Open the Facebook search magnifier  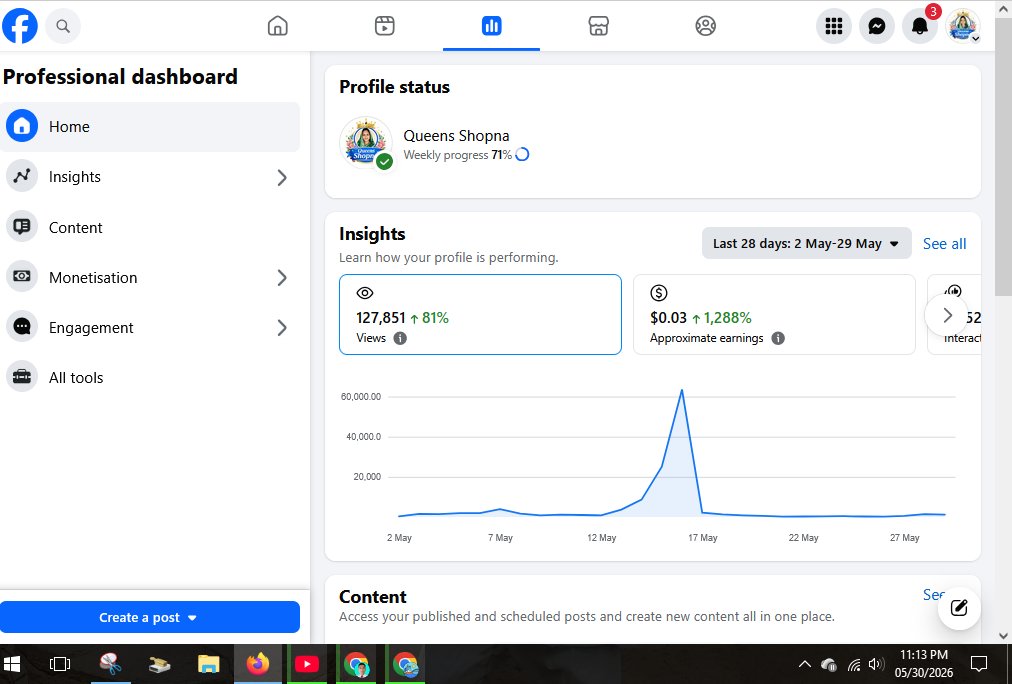(x=63, y=26)
